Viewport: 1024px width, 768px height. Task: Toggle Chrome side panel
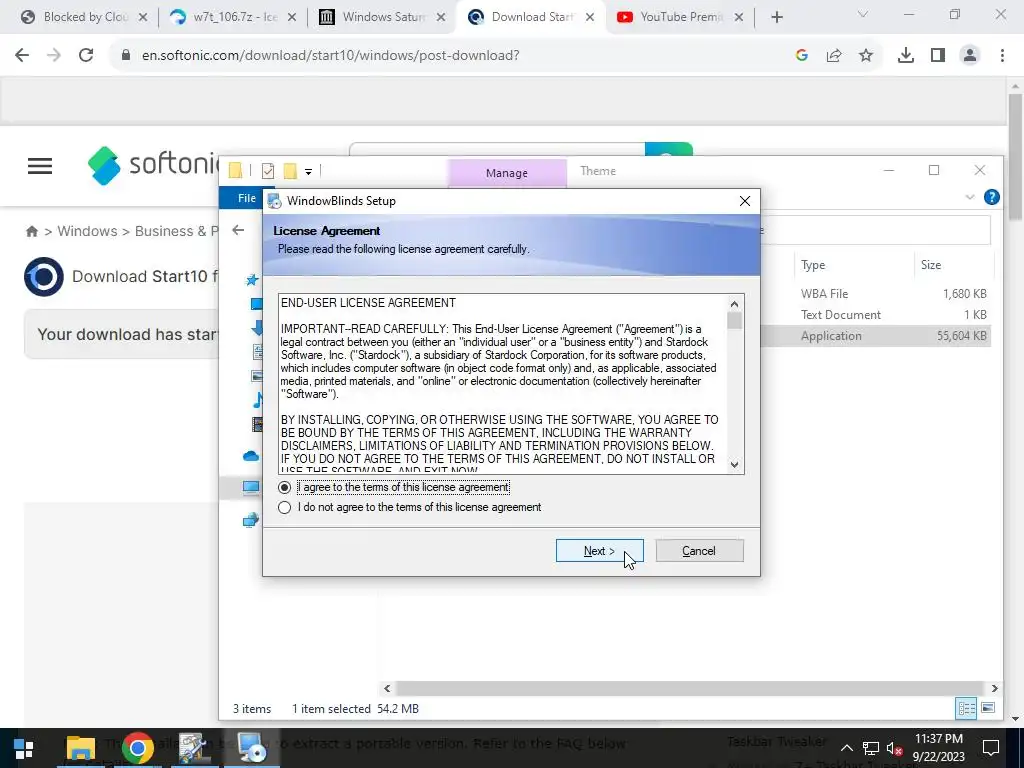938,56
